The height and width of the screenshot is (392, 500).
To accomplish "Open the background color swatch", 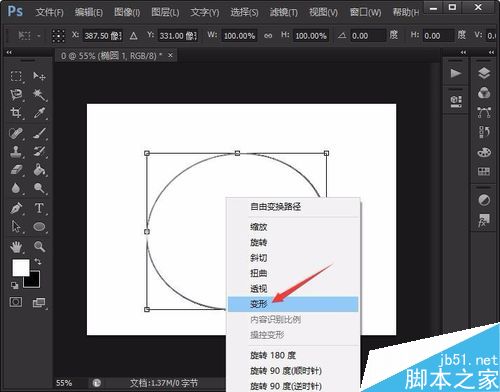I will point(34,282).
